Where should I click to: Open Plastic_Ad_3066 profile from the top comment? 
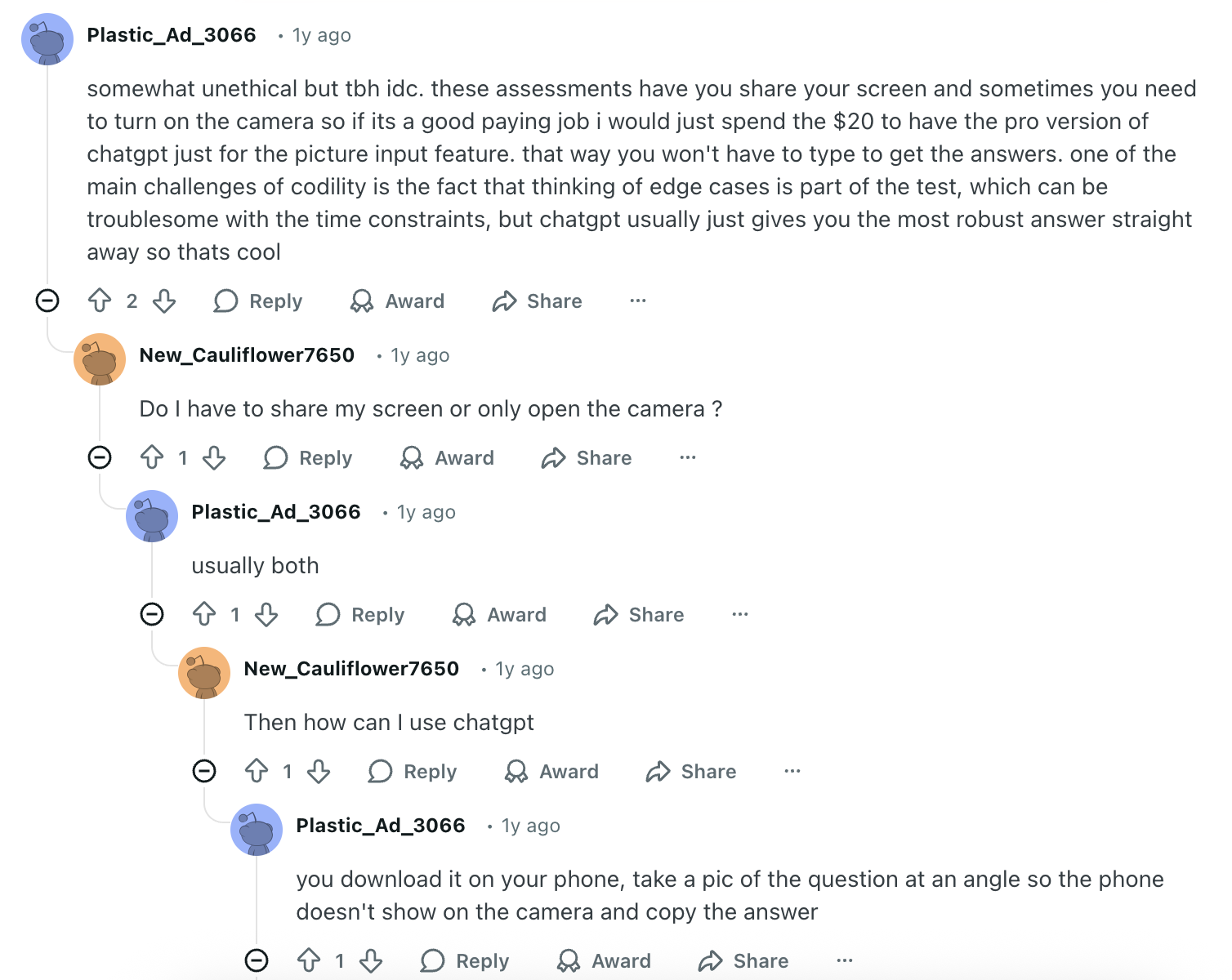click(172, 35)
